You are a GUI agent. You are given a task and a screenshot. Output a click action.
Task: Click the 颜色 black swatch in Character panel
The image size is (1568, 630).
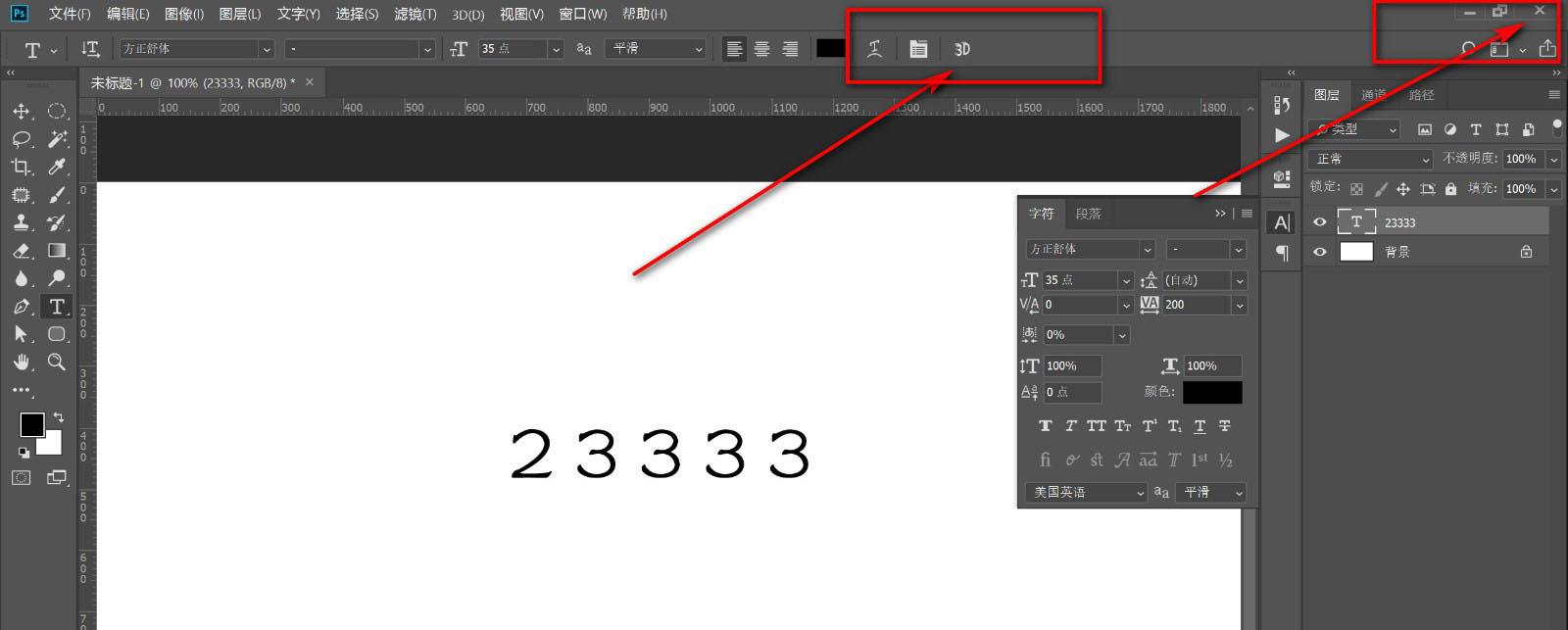point(1212,392)
